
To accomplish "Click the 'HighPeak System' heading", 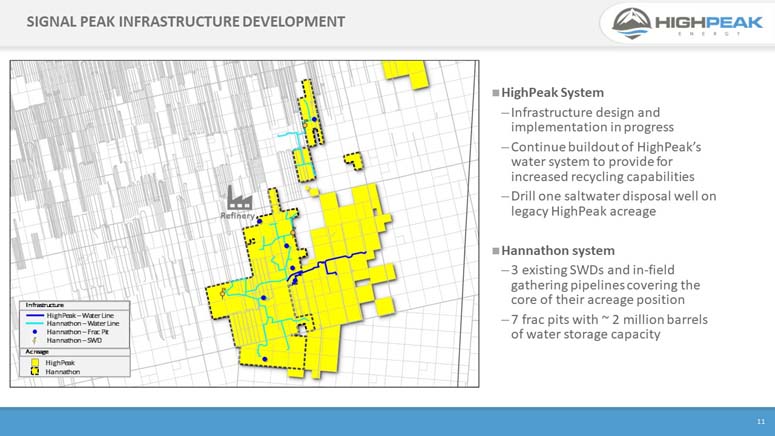I will coord(553,92).
